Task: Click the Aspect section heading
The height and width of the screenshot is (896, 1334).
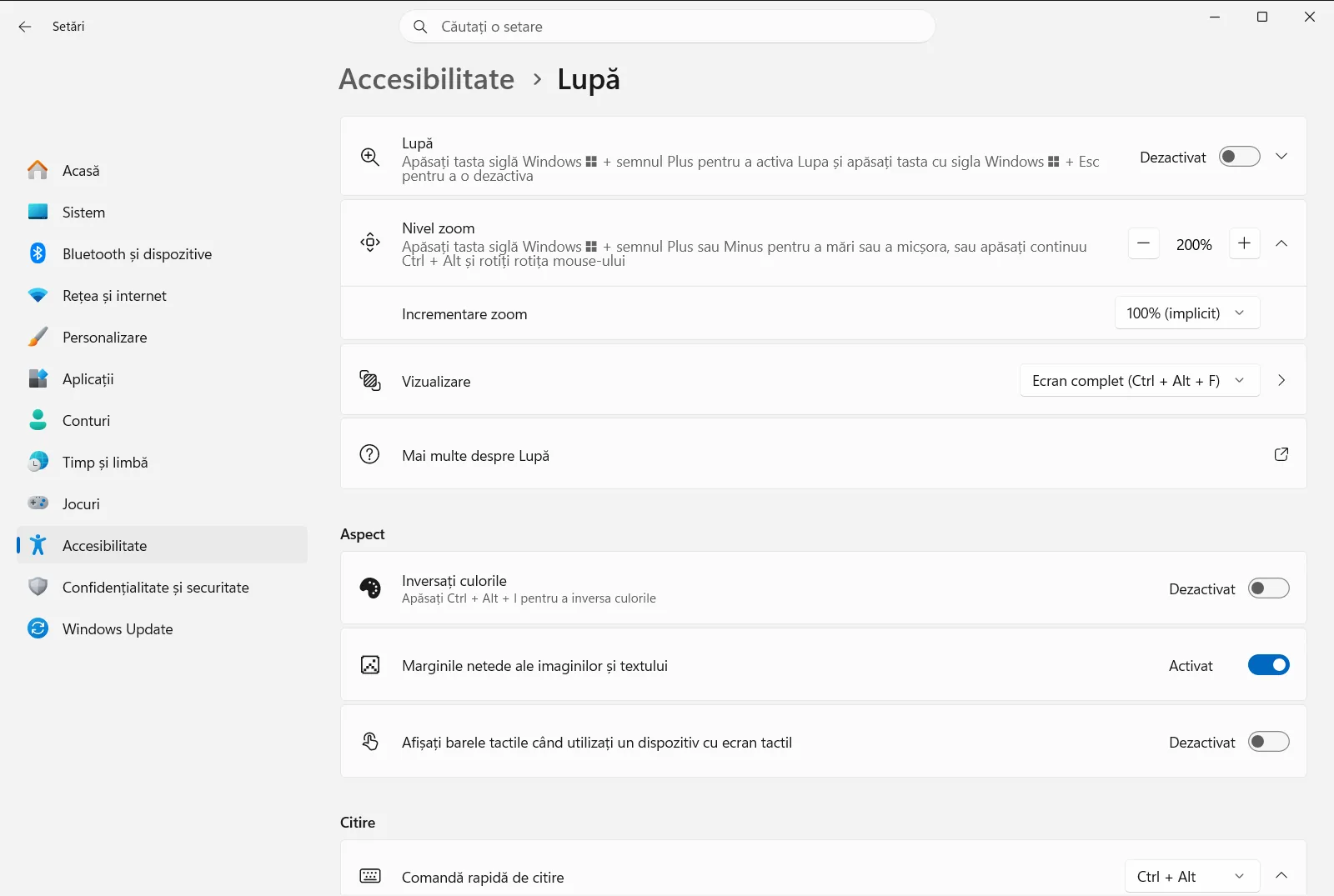Action: click(x=363, y=534)
